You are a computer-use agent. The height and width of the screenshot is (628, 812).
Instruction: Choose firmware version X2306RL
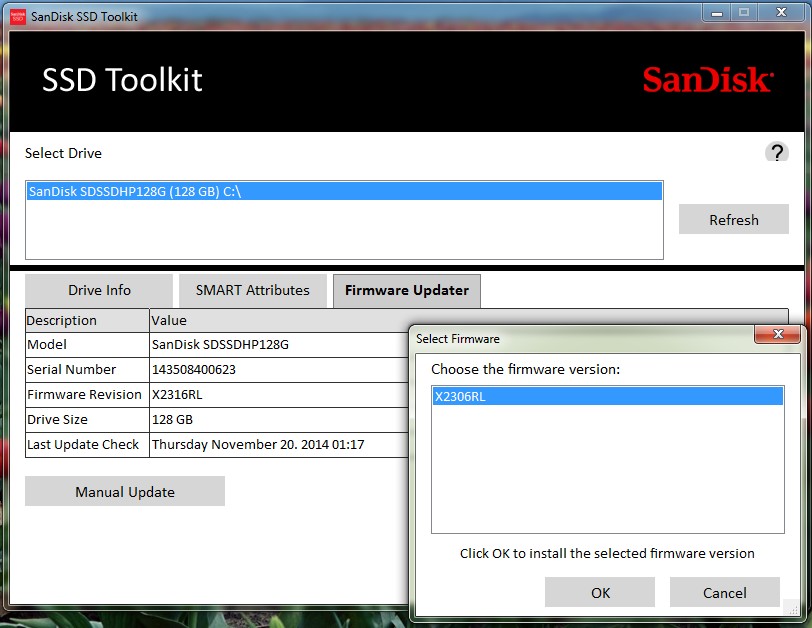coord(607,397)
